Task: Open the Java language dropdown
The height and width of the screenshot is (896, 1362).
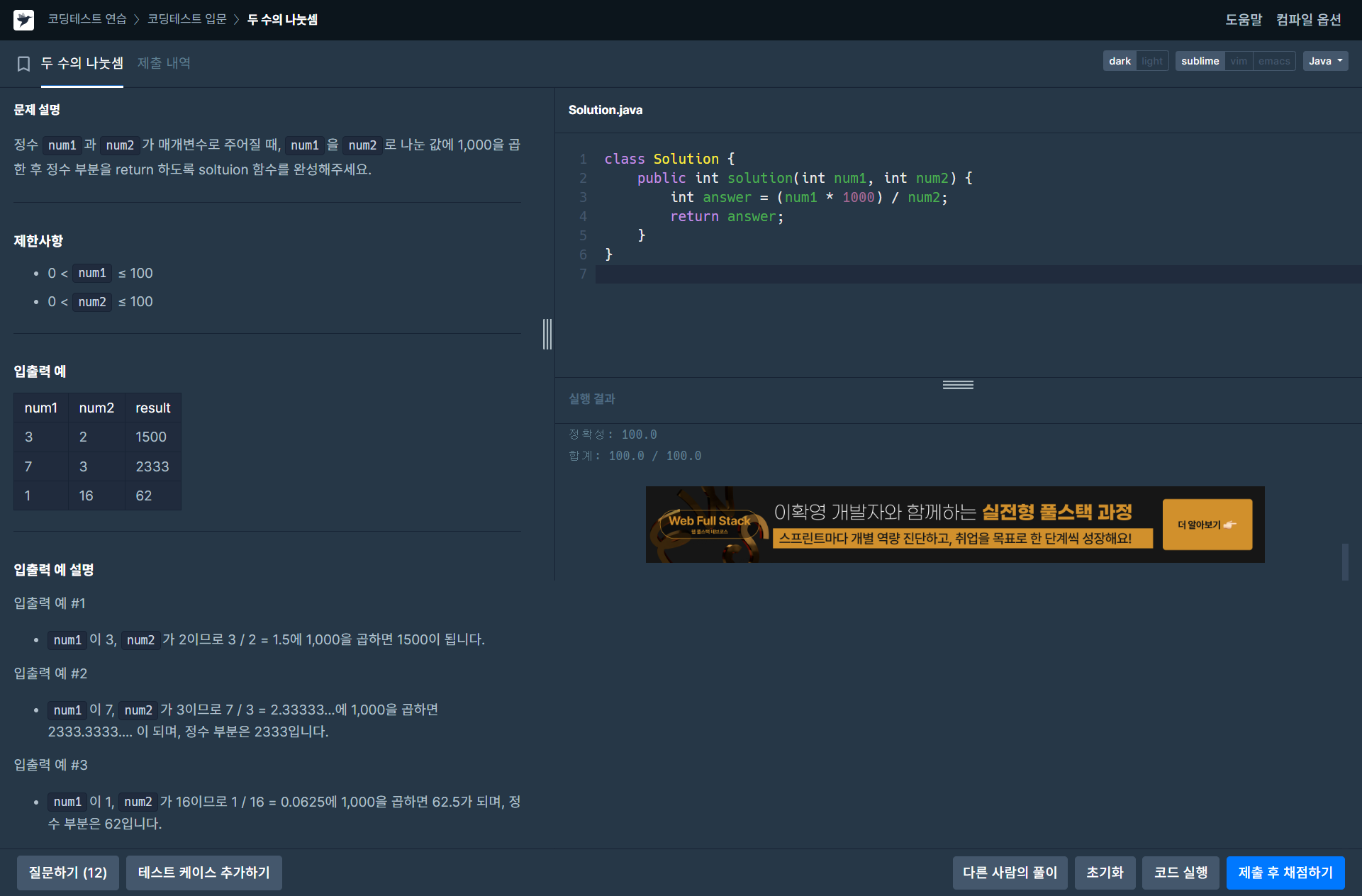Action: [1324, 61]
